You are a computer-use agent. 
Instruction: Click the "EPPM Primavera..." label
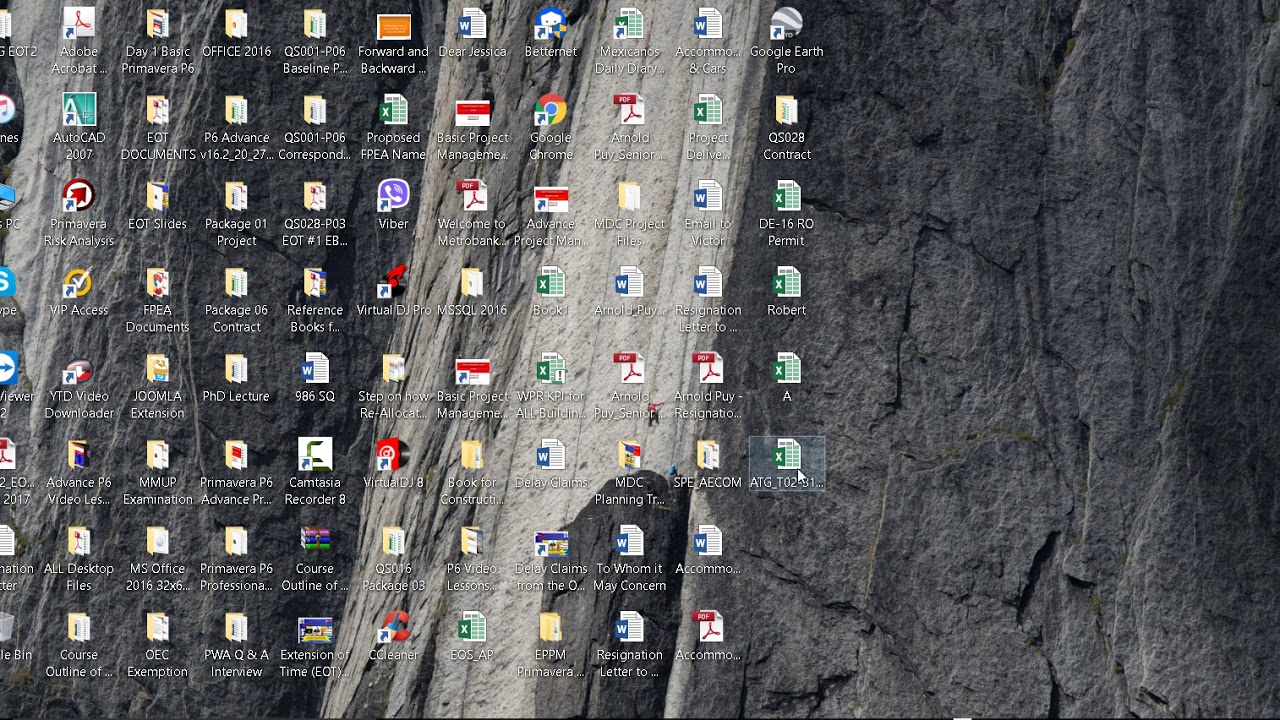pos(551,663)
